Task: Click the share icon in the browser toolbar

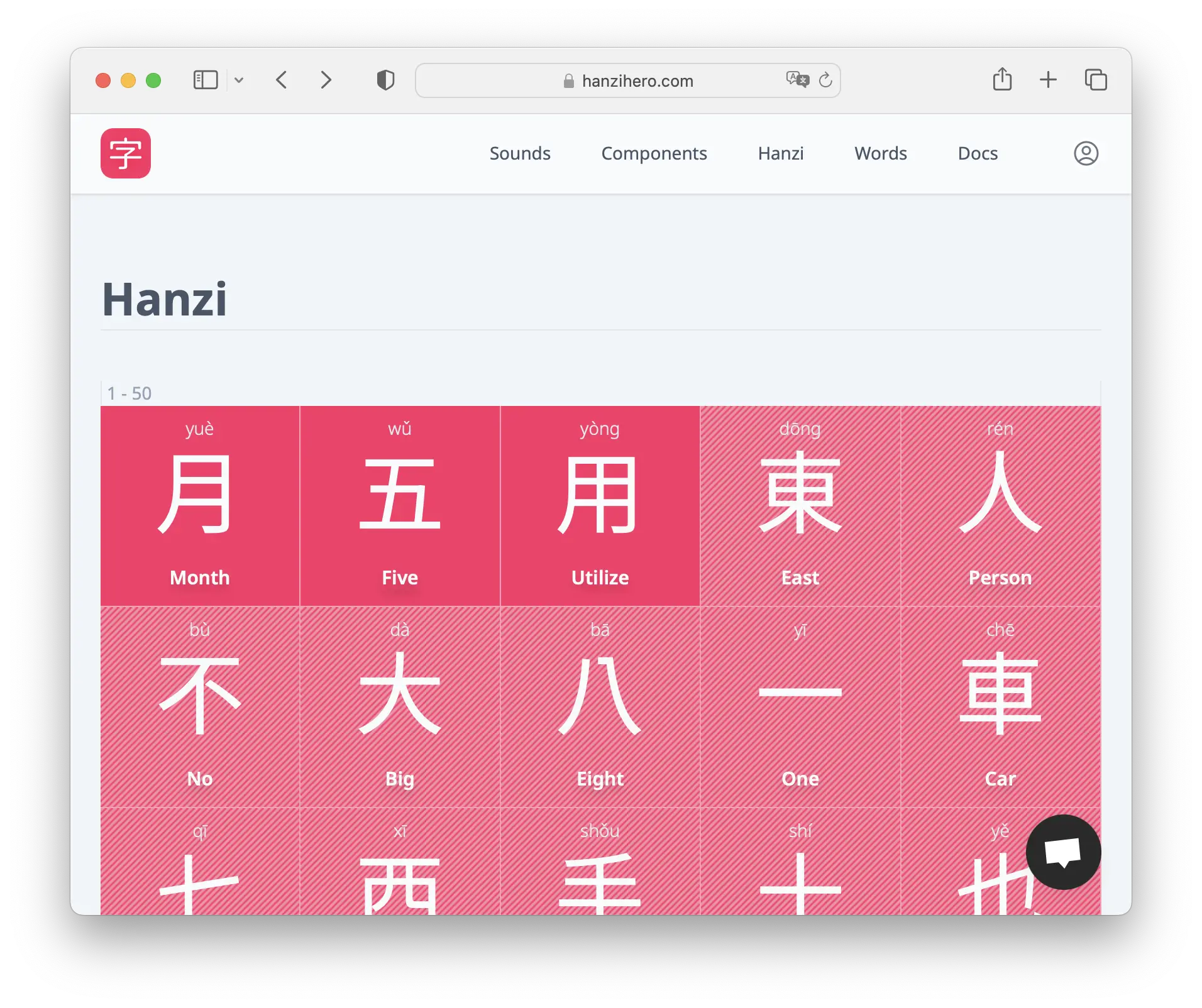Action: (1003, 80)
